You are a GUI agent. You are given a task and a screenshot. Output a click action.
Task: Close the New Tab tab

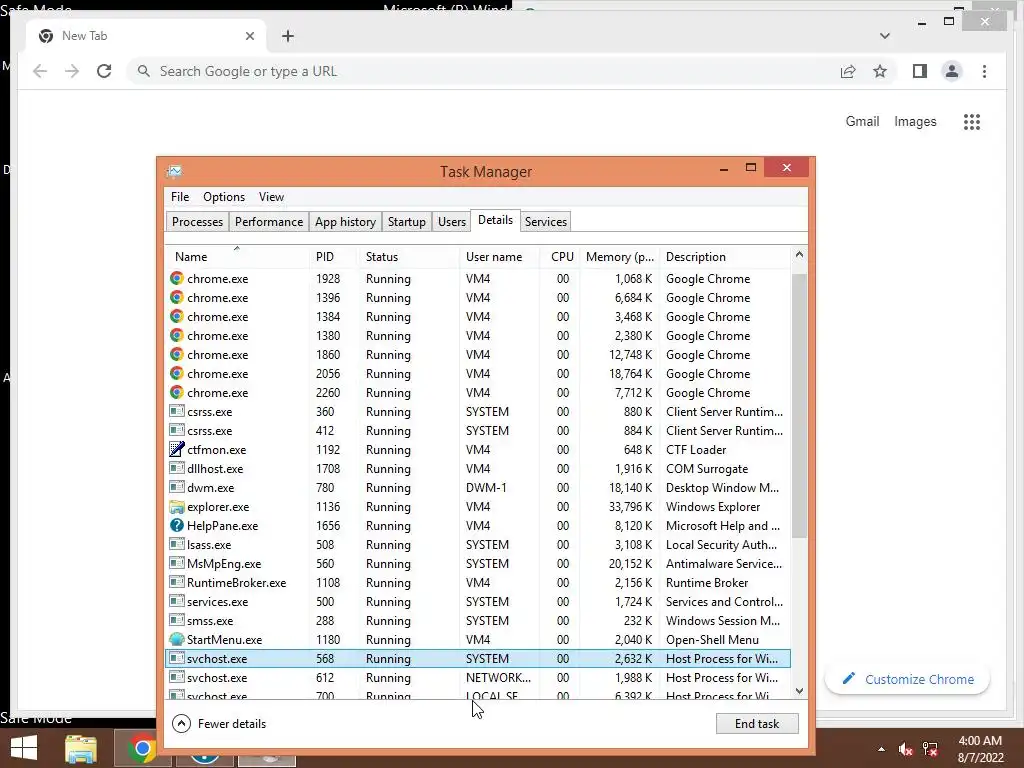249,36
